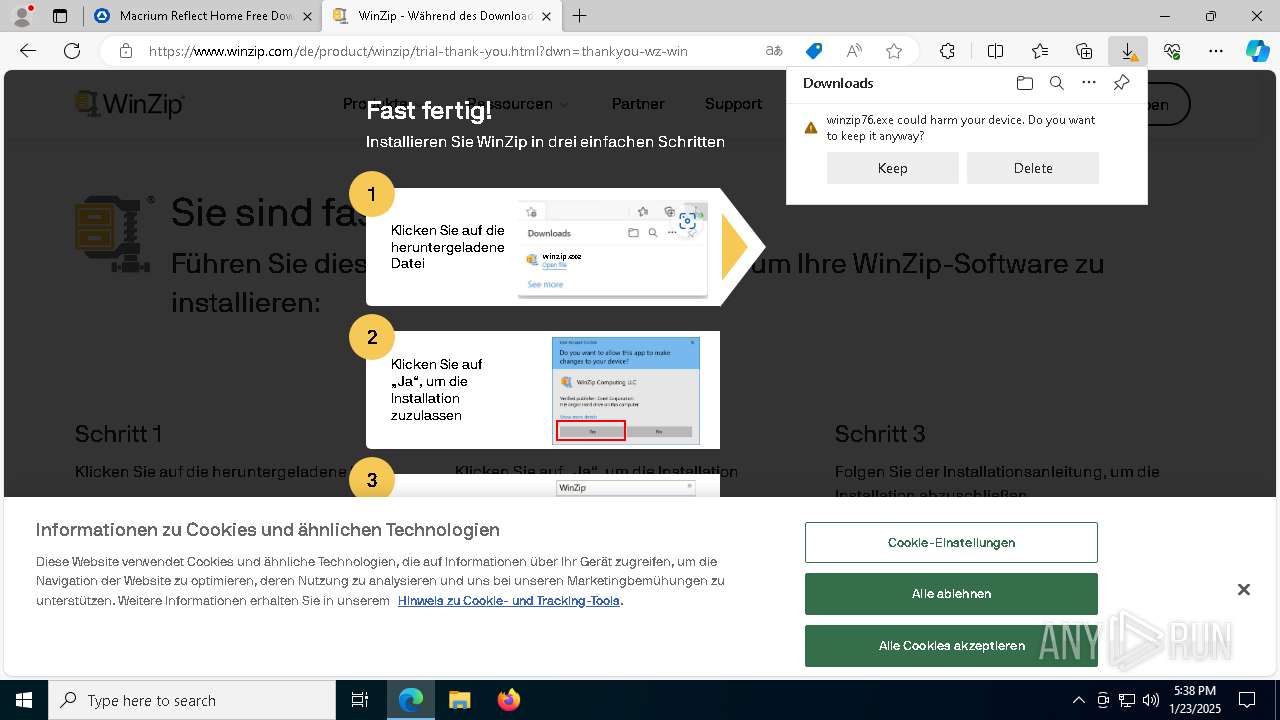Follow the Hinweis zu Cookie- und Tracking-Tools link
This screenshot has width=1280, height=720.
coord(509,601)
